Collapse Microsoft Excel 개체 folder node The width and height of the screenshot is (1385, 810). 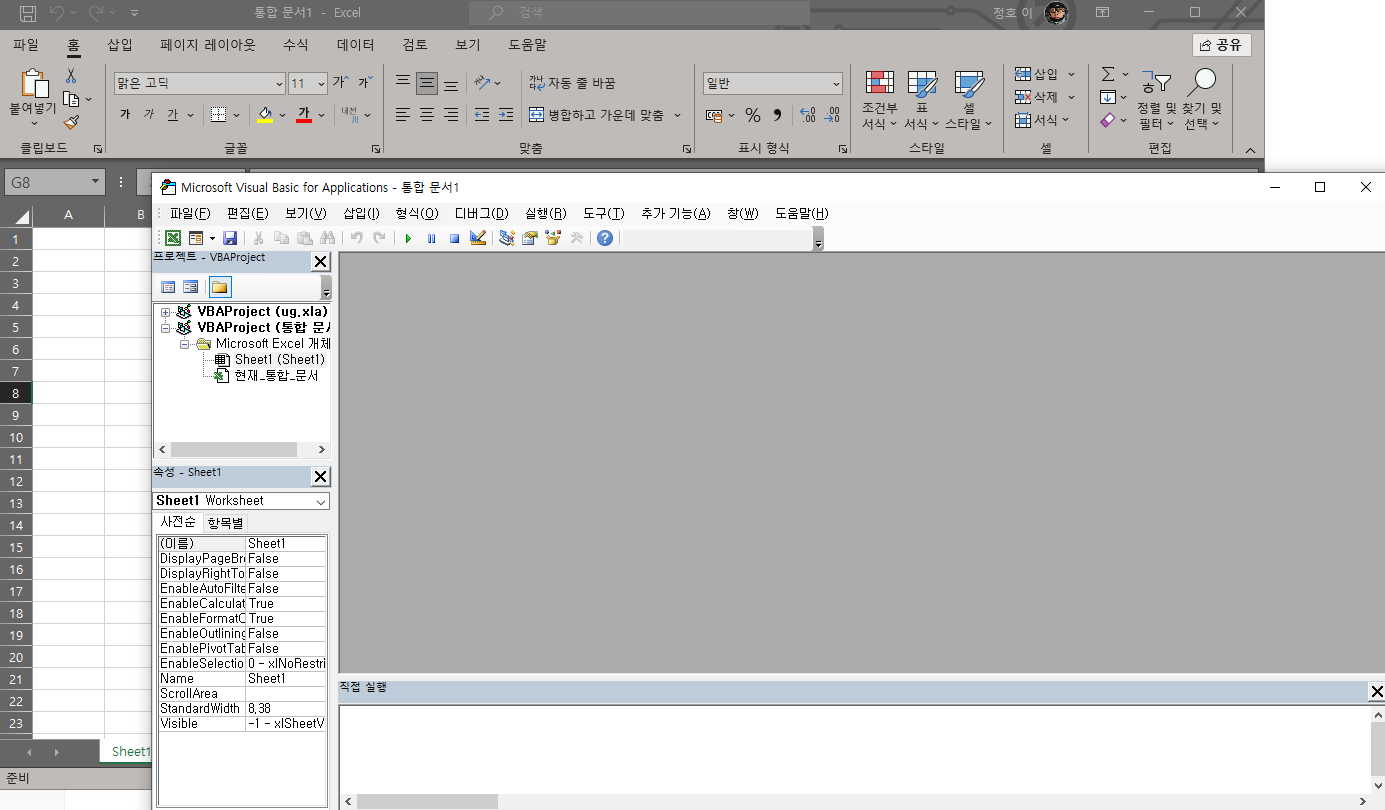coord(185,343)
